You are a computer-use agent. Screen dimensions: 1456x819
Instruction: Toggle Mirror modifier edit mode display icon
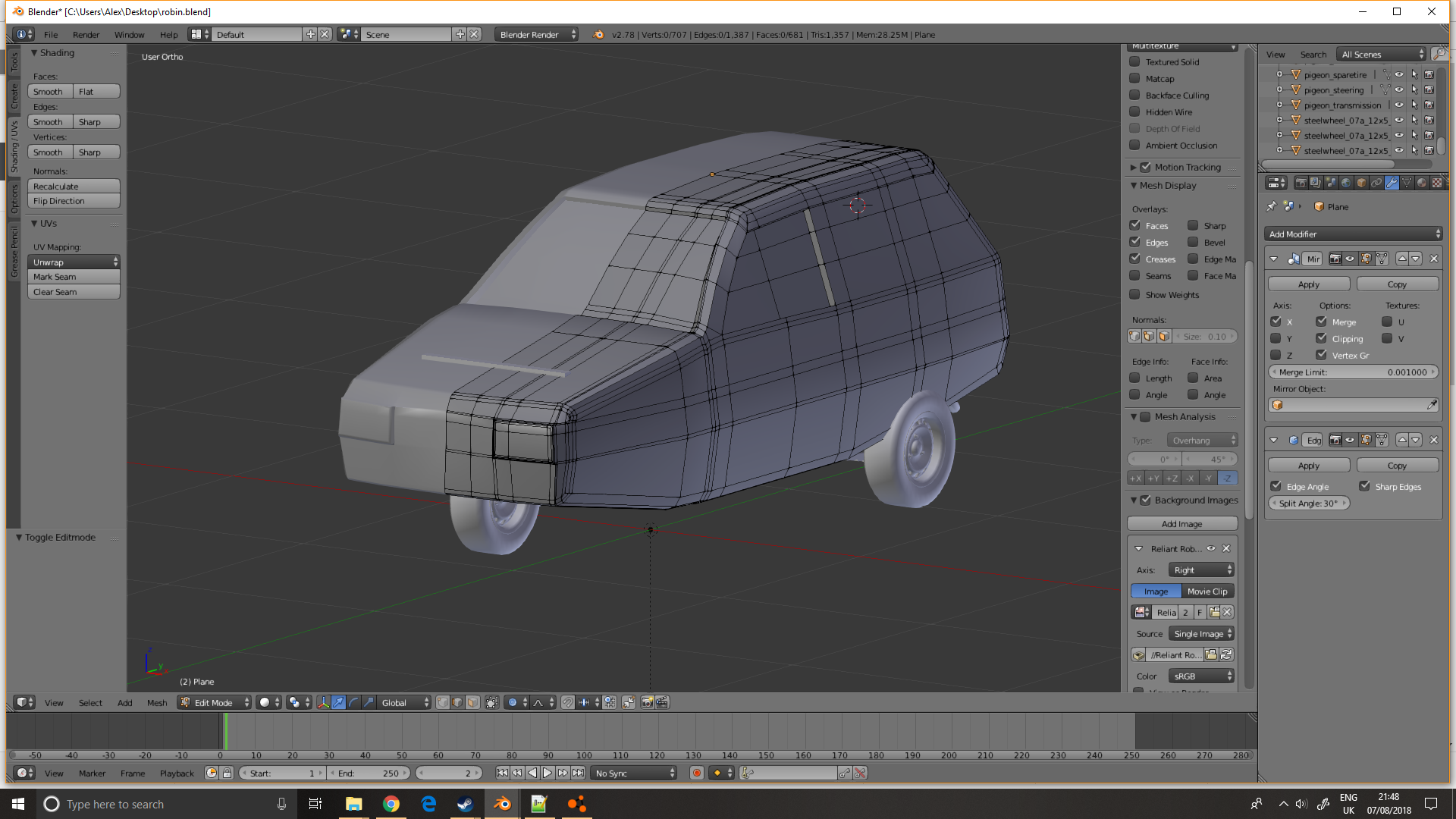coord(1366,259)
